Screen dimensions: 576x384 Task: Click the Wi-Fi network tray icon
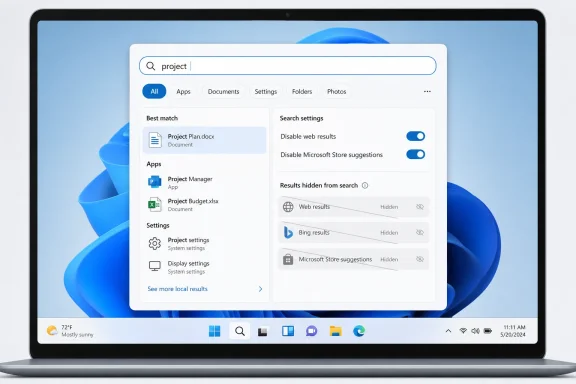pos(463,331)
